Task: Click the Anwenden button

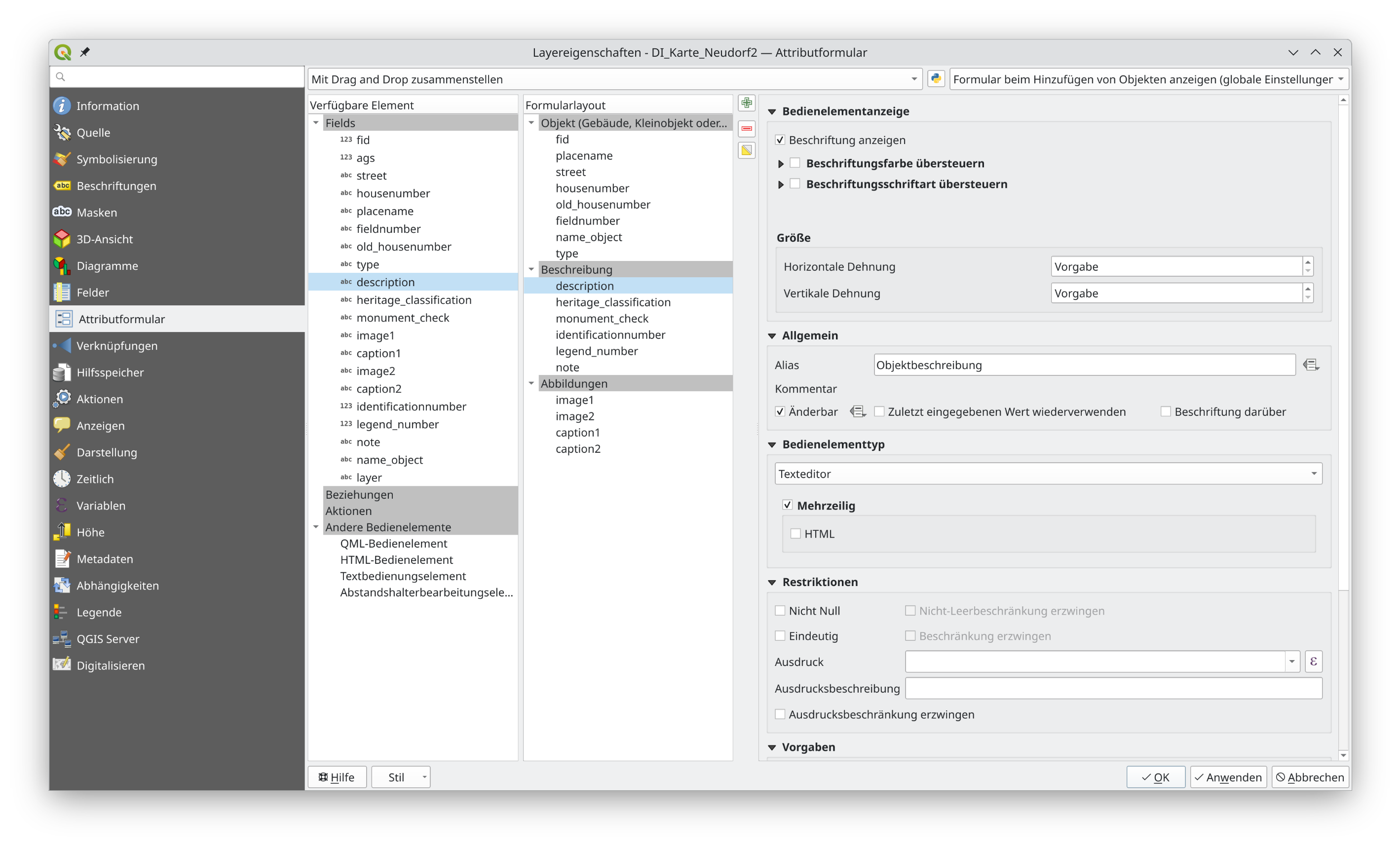Action: [x=1228, y=777]
